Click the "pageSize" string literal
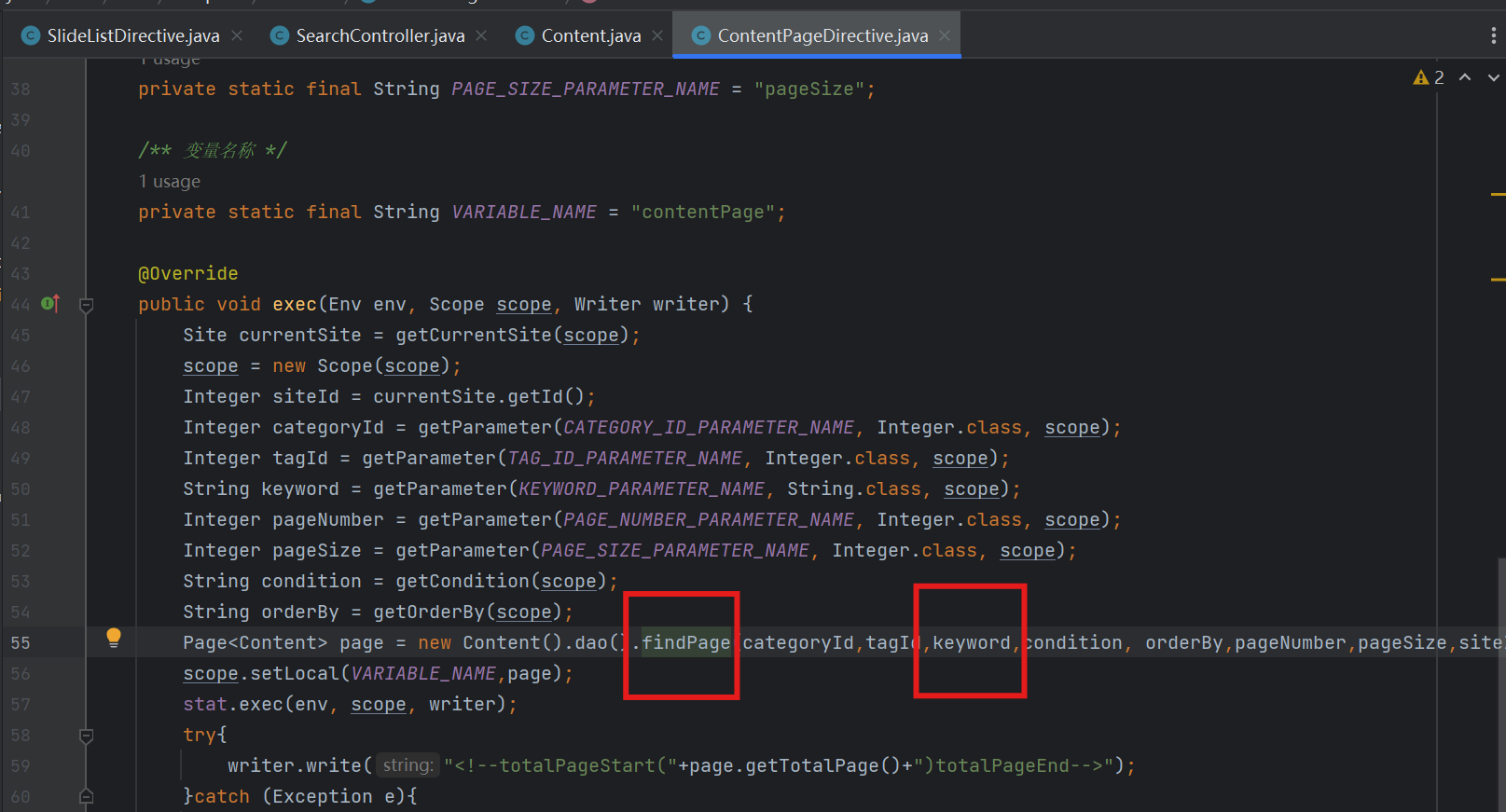 click(809, 89)
